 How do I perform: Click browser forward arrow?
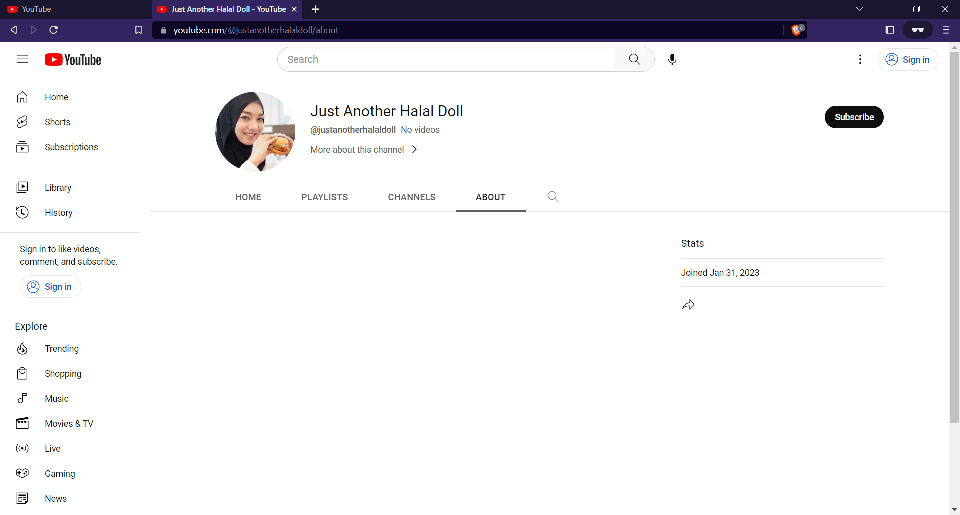point(34,30)
